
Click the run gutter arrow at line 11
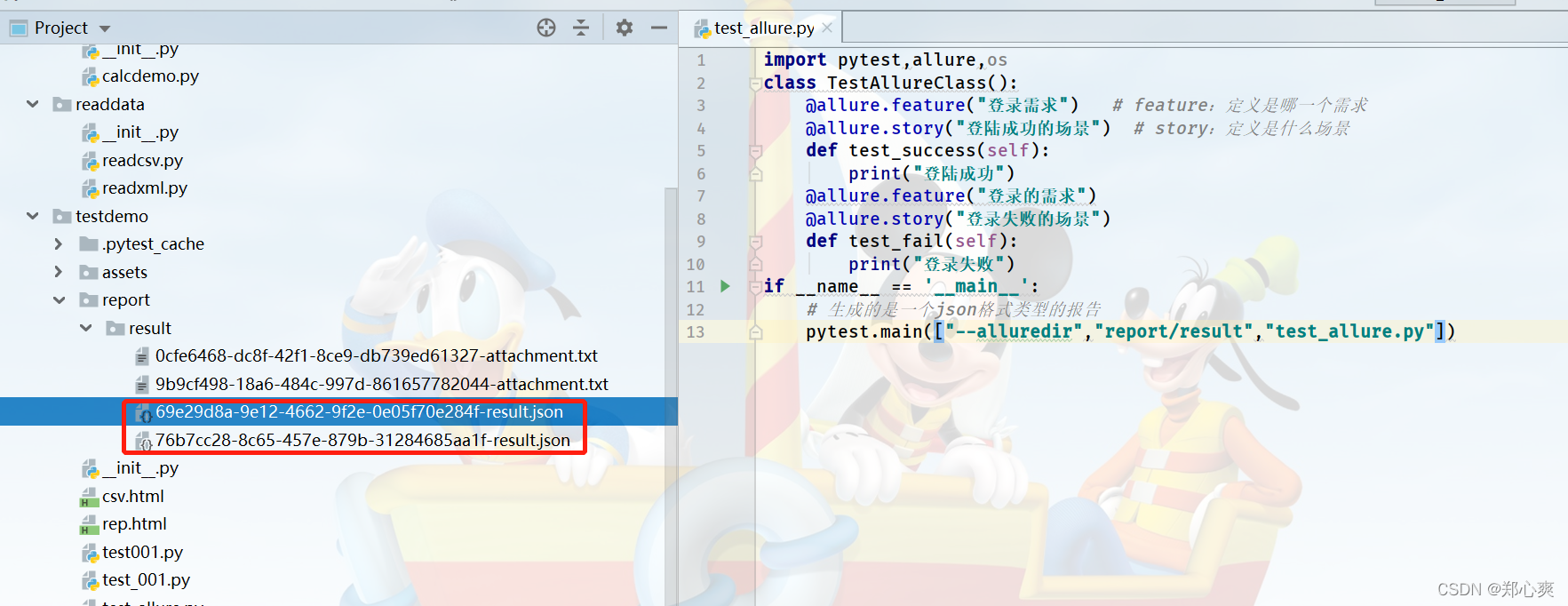click(725, 286)
